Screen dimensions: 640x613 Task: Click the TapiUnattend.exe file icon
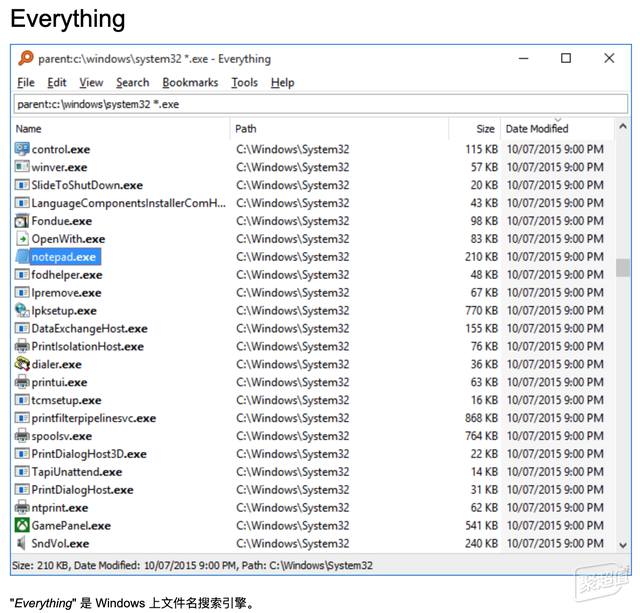click(22, 472)
